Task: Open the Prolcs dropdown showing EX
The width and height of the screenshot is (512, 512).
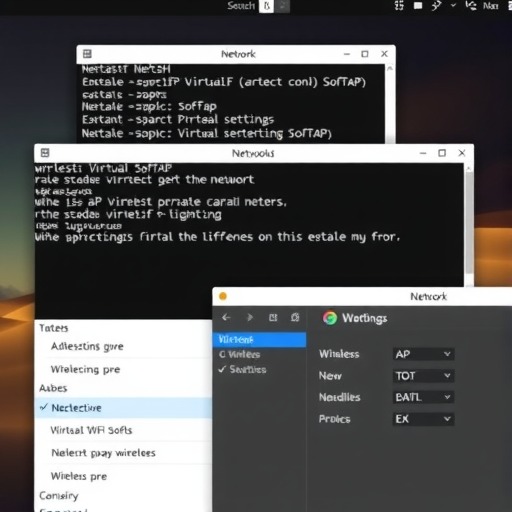Action: pyautogui.click(x=423, y=419)
